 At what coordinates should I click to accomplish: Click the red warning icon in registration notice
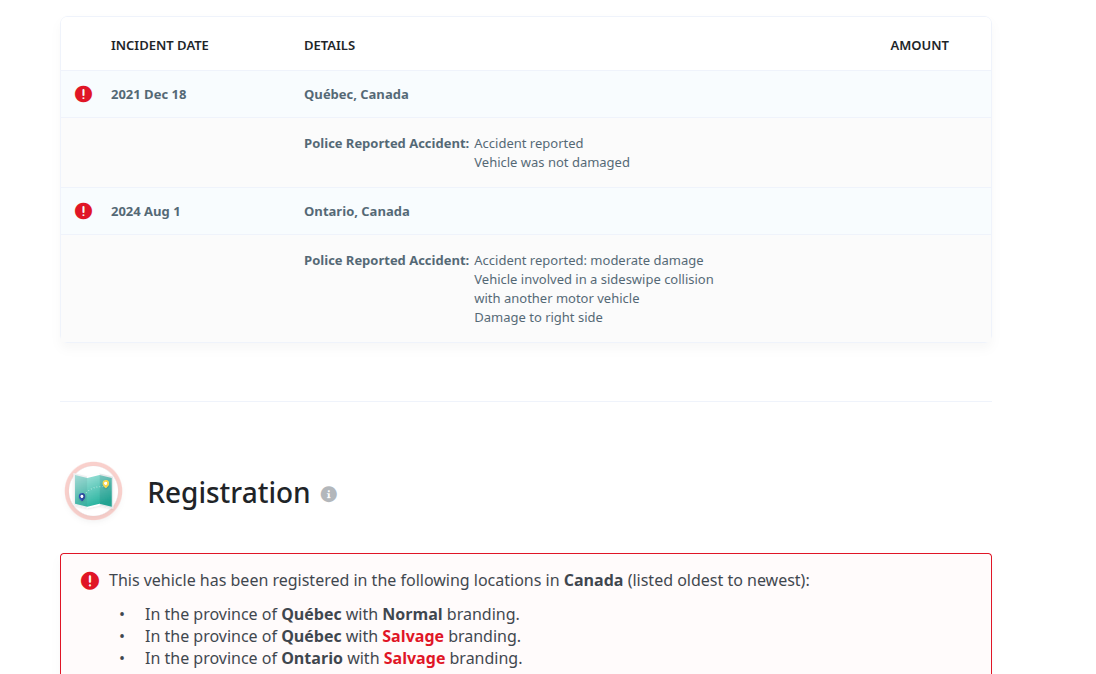(89, 581)
